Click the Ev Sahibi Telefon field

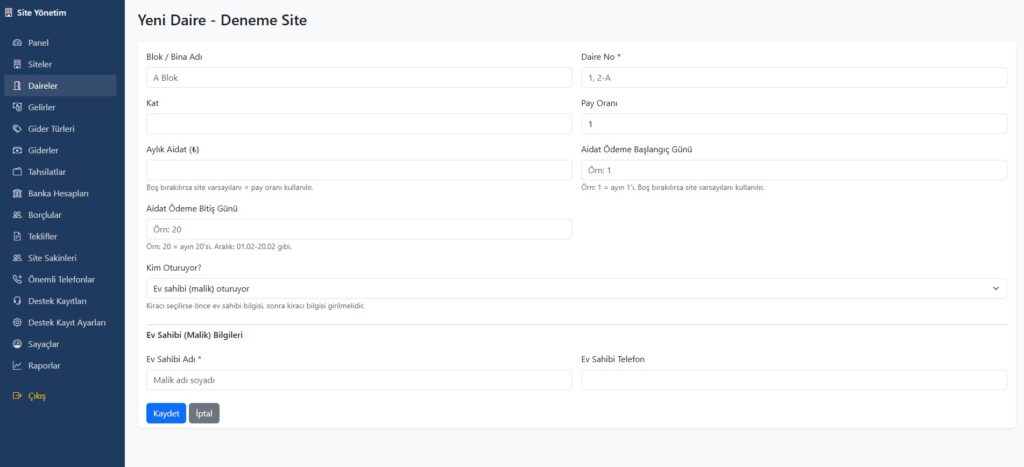(x=793, y=380)
